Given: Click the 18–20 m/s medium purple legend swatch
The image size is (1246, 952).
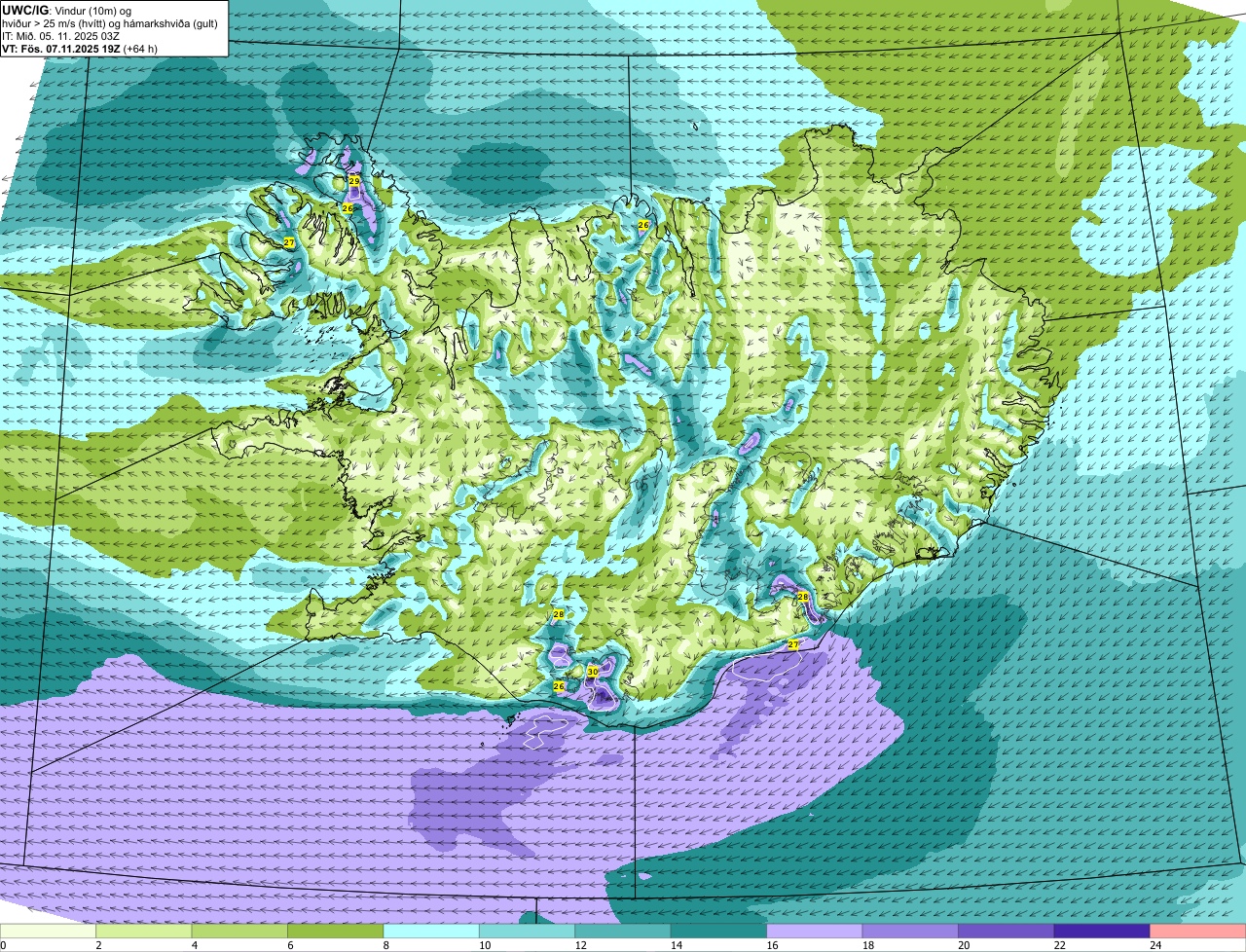Looking at the screenshot, I should coord(910,931).
